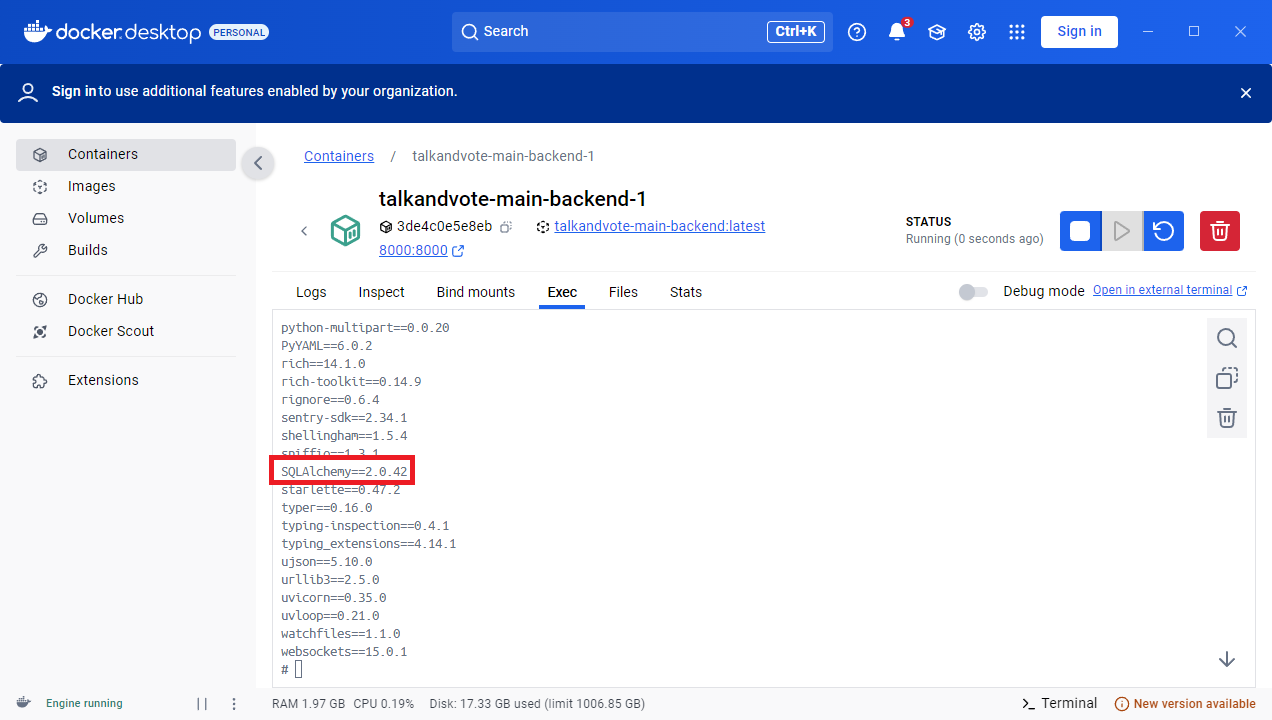Go to Containers in the sidebar
Screen dimensions: 1272x720
tap(126, 154)
